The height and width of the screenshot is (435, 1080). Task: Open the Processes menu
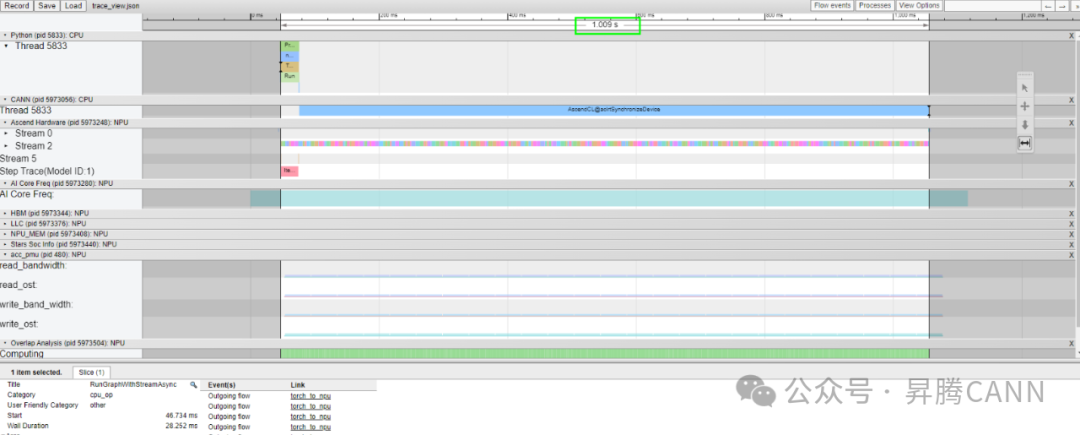click(x=875, y=6)
